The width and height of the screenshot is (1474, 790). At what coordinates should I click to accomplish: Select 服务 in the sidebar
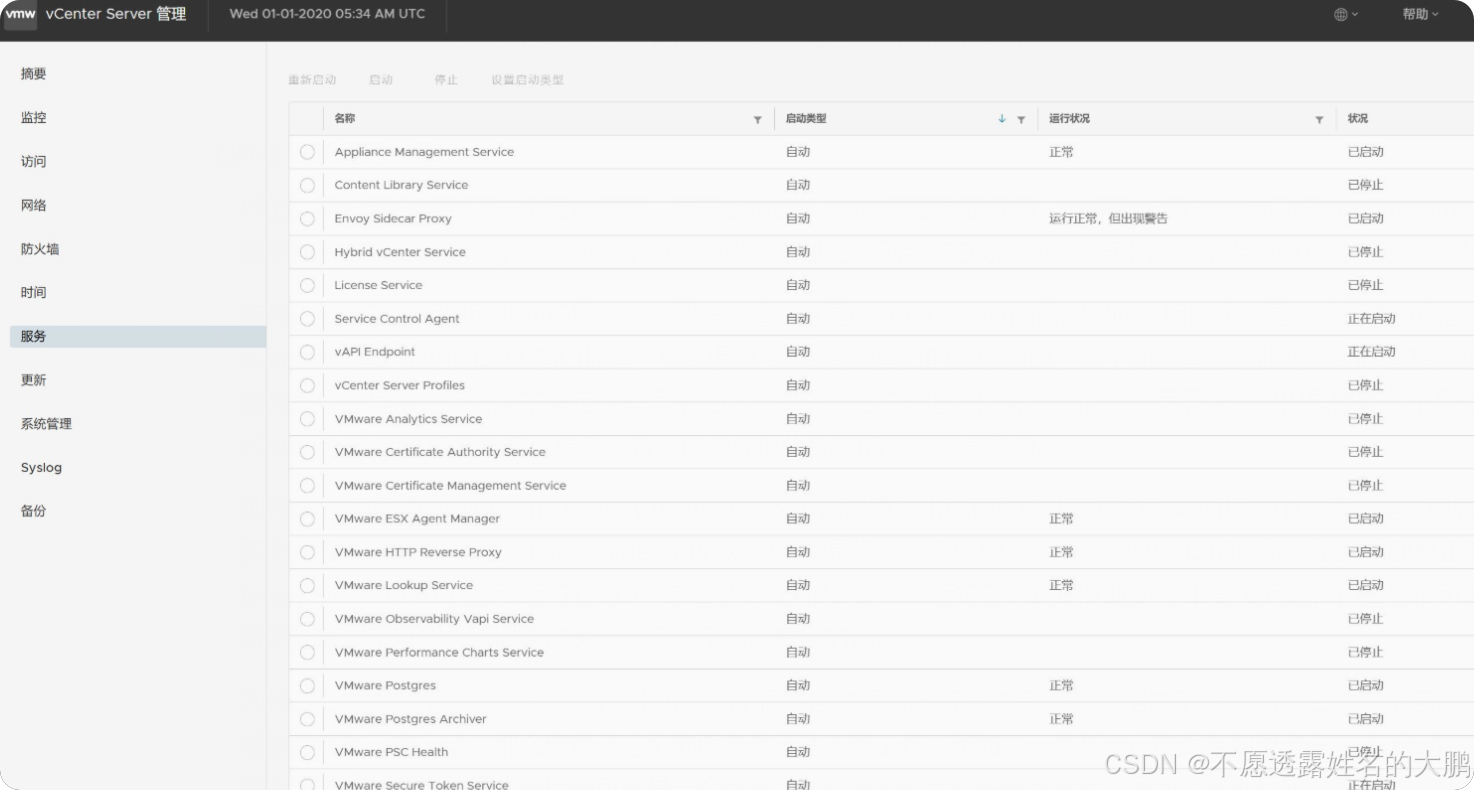[x=138, y=336]
